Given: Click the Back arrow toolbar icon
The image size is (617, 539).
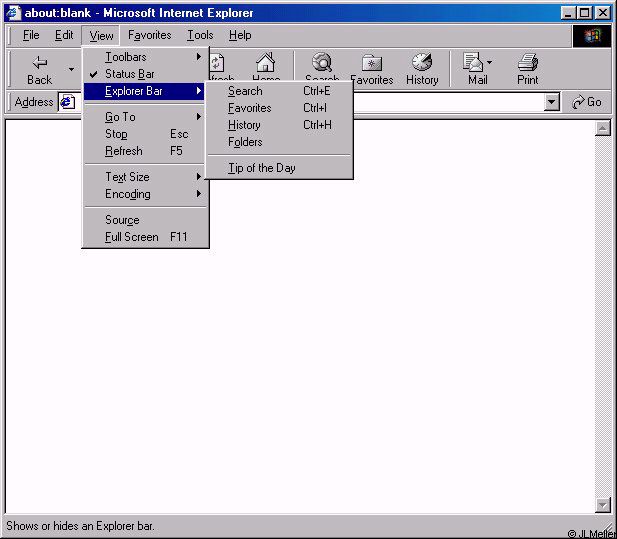Looking at the screenshot, I should [x=40, y=63].
